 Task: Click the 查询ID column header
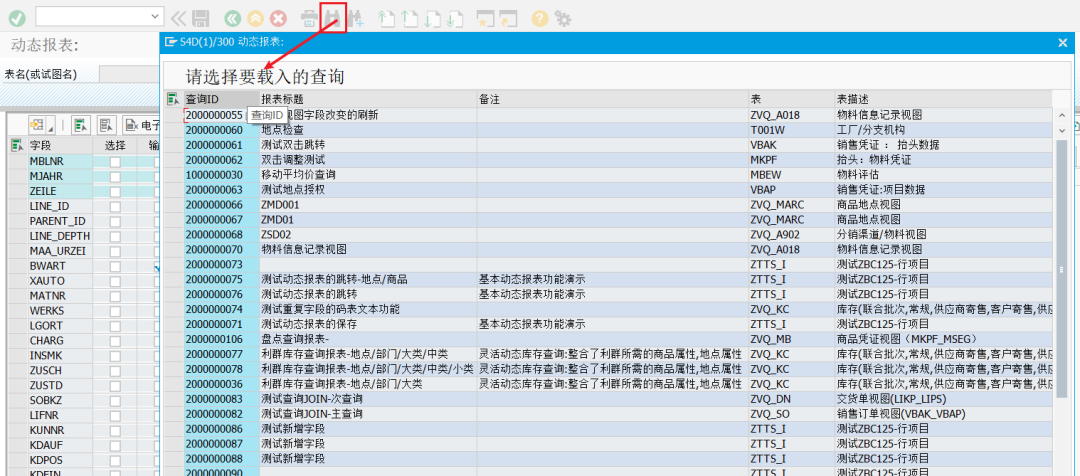pos(221,99)
